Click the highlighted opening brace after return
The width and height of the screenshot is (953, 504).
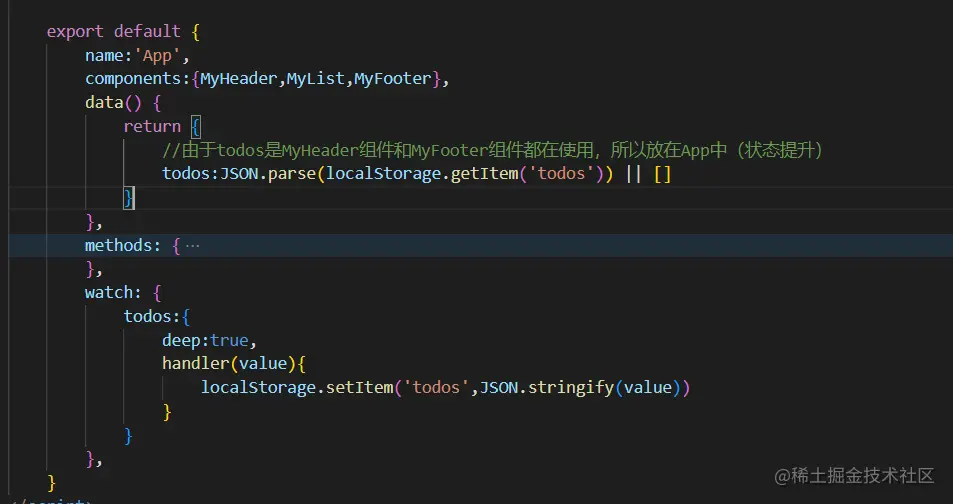[195, 126]
